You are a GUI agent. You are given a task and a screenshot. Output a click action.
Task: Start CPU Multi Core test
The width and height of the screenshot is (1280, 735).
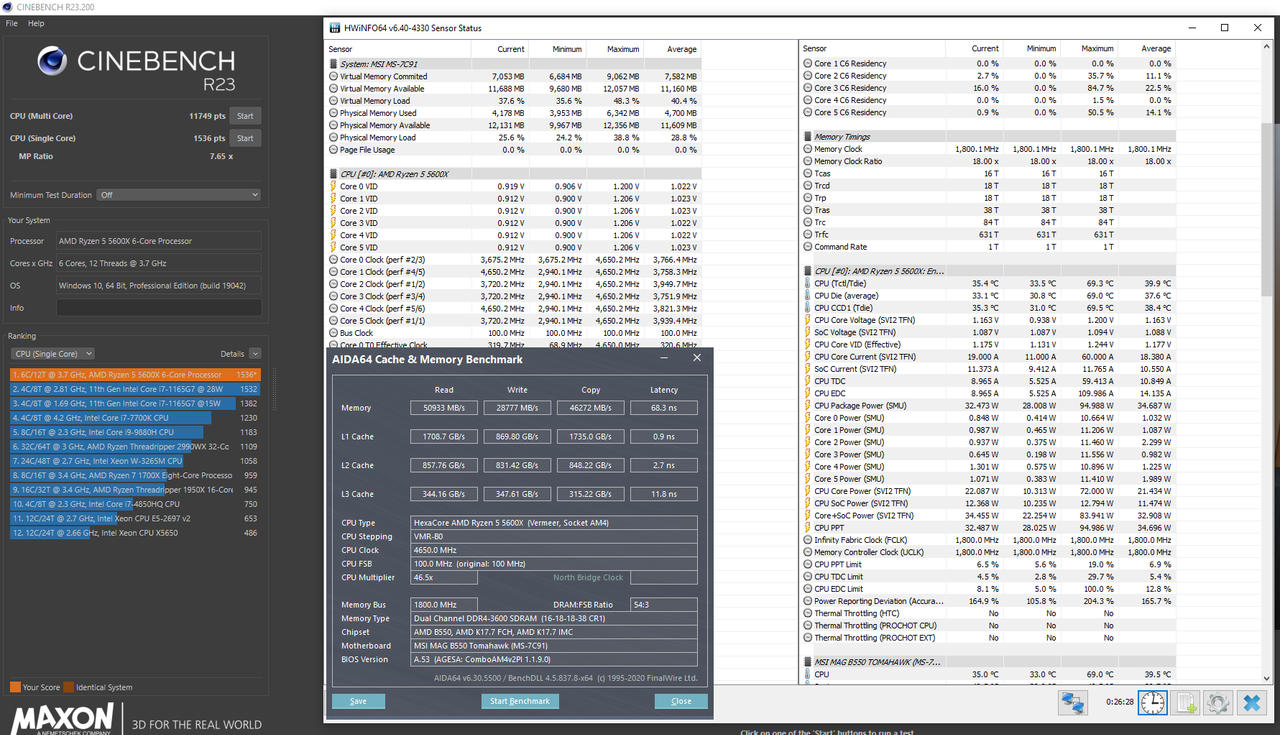pos(245,116)
